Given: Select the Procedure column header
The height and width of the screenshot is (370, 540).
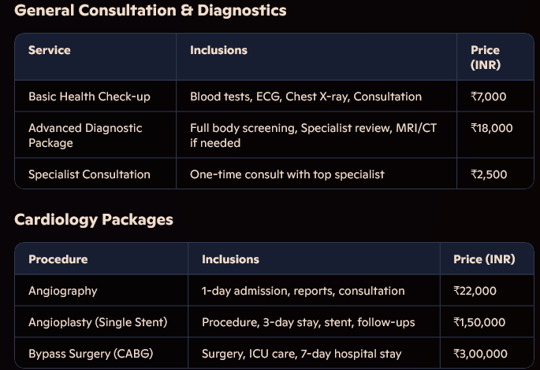Looking at the screenshot, I should coord(58,259).
